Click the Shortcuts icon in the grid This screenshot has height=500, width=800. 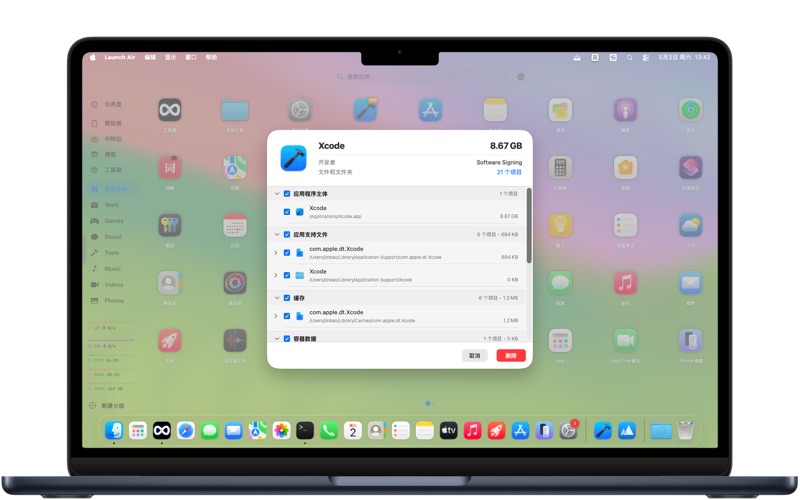[x=690, y=167]
